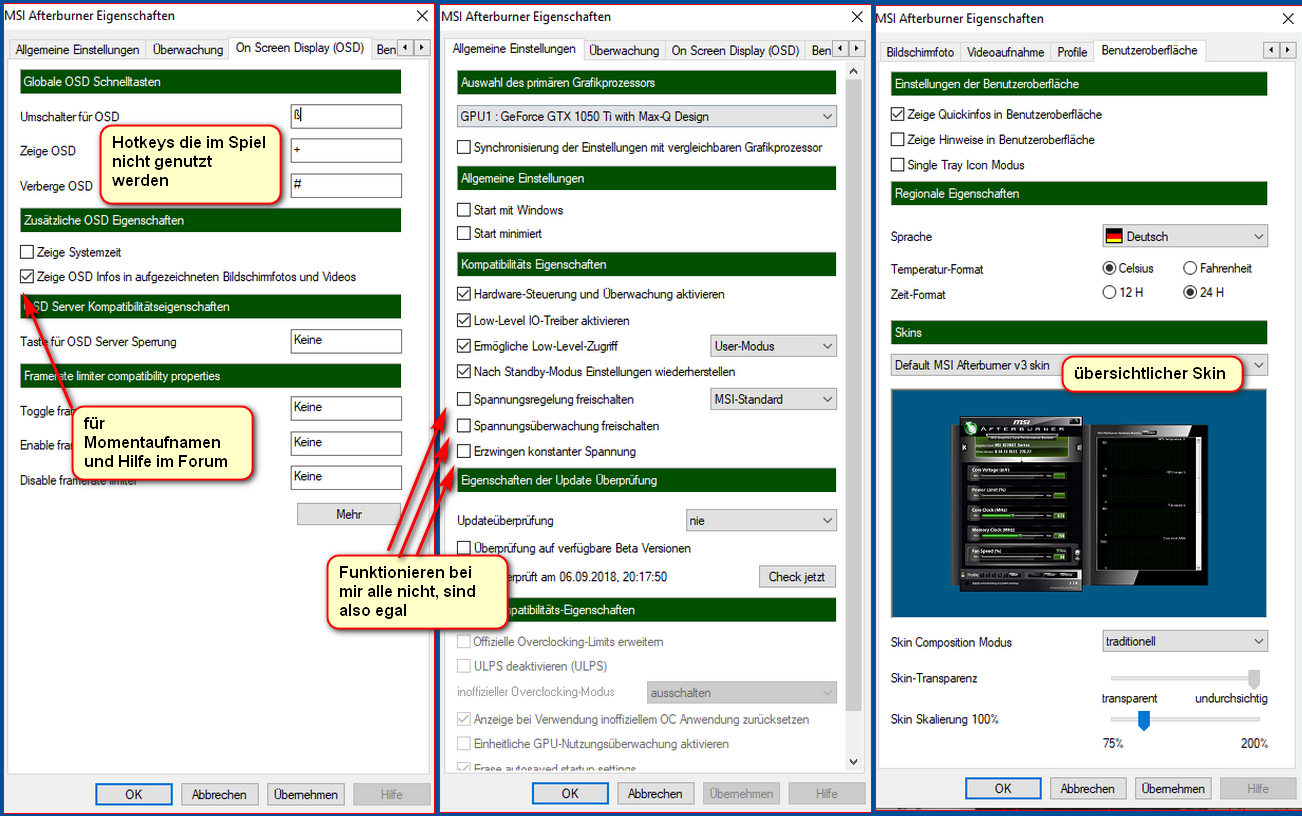The image size is (1302, 816).
Task: Adjust Skin Skalierung slider handle
Action: 1144,720
